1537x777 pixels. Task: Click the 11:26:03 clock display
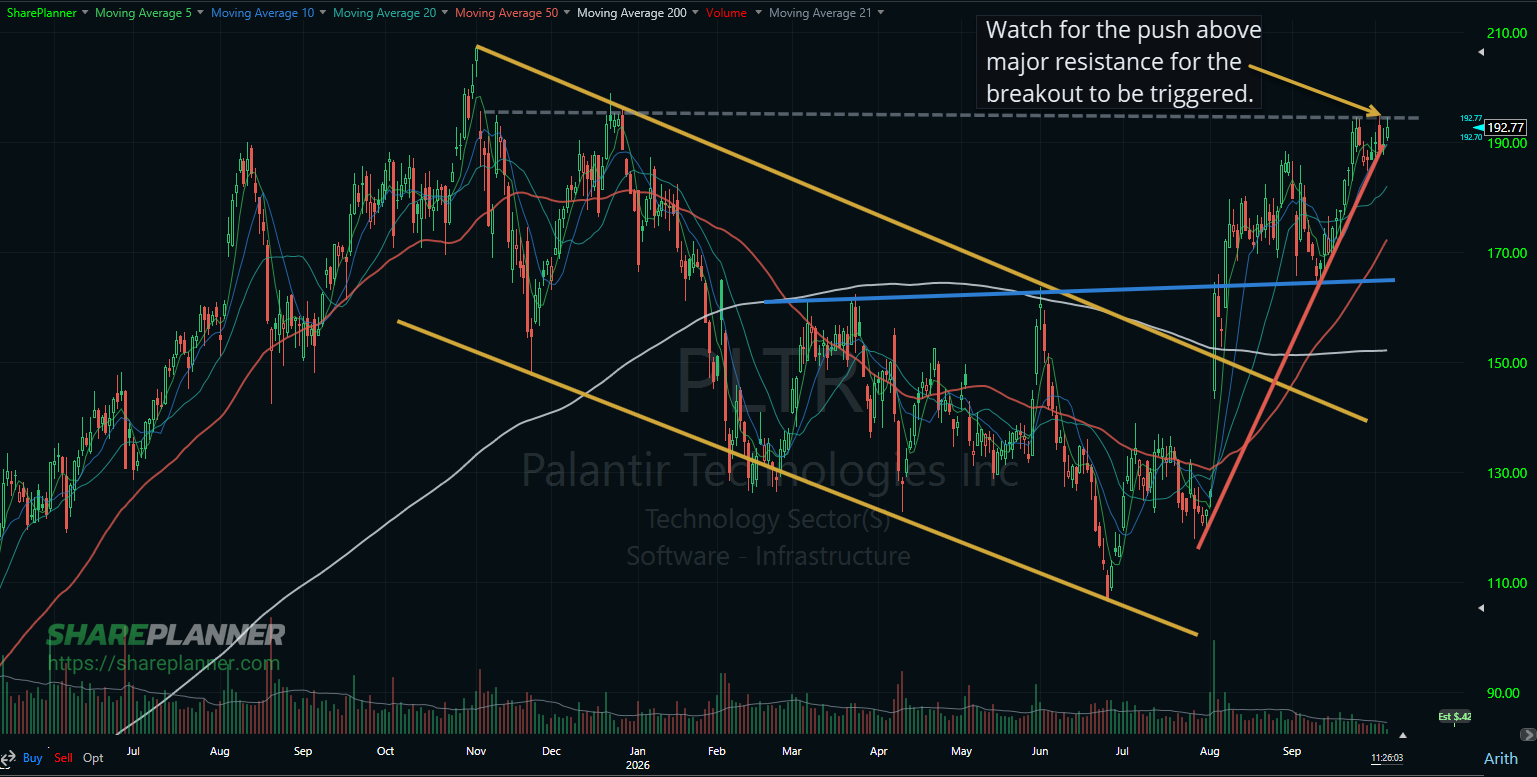point(1387,758)
